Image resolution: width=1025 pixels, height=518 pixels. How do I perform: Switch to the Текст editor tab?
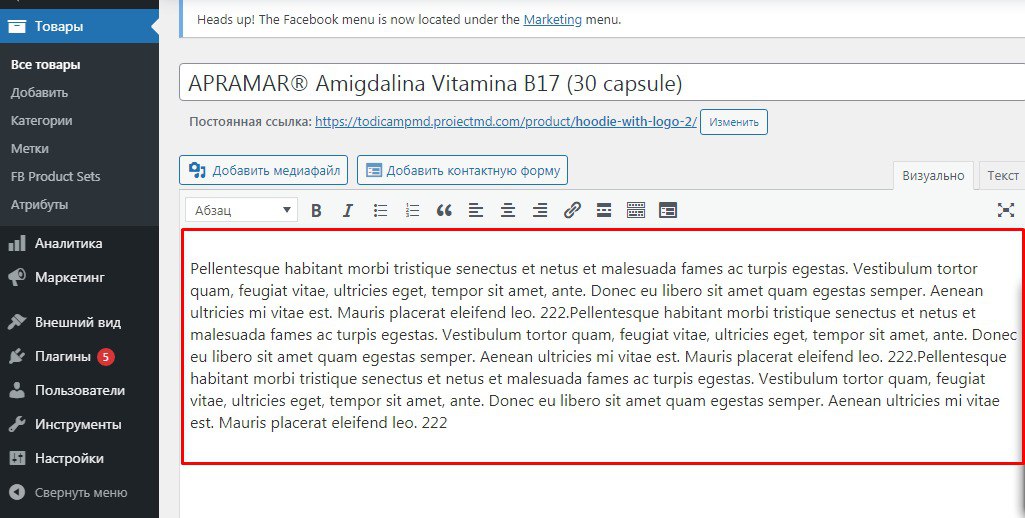point(1002,175)
